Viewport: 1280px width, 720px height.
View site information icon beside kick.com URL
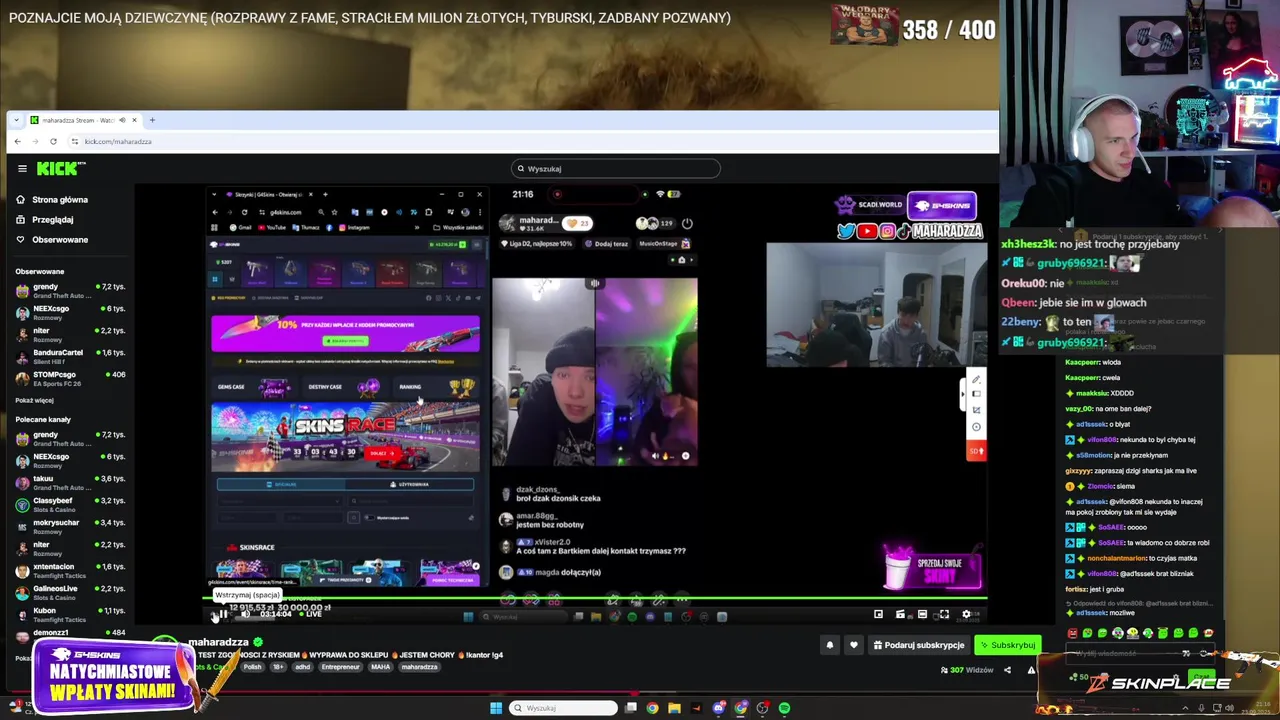click(x=76, y=141)
